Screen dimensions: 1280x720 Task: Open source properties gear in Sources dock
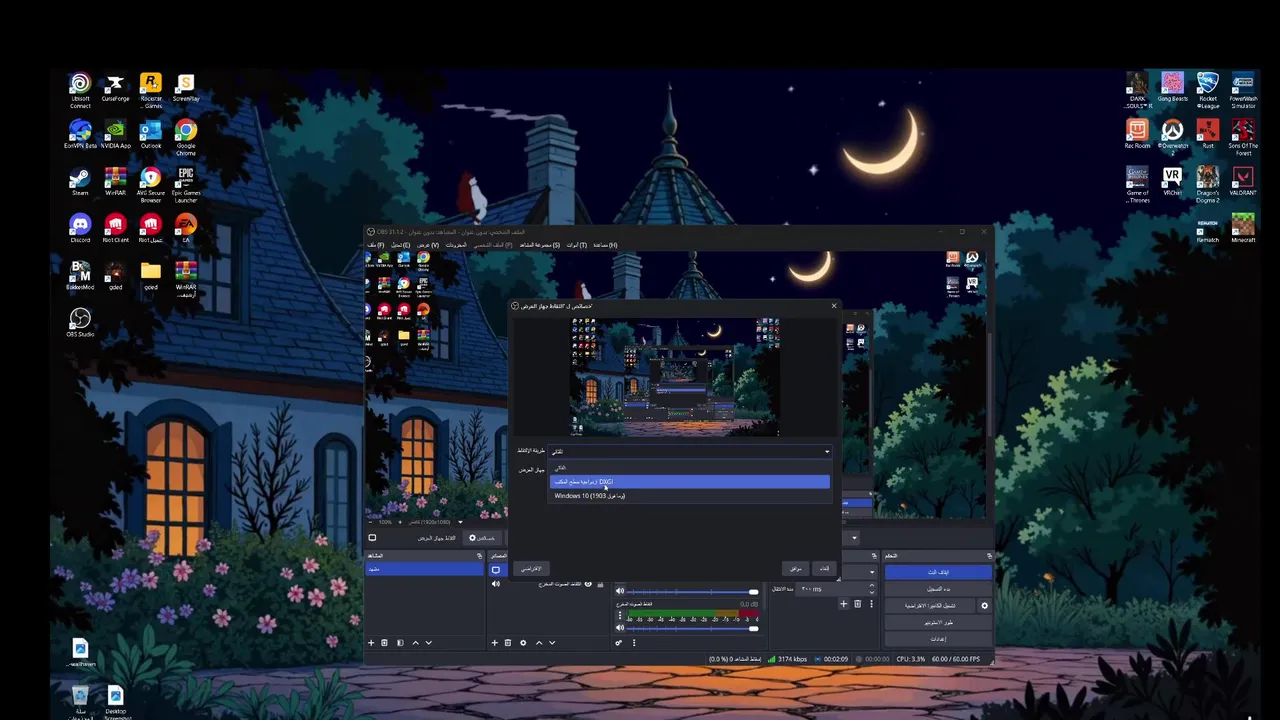(523, 642)
